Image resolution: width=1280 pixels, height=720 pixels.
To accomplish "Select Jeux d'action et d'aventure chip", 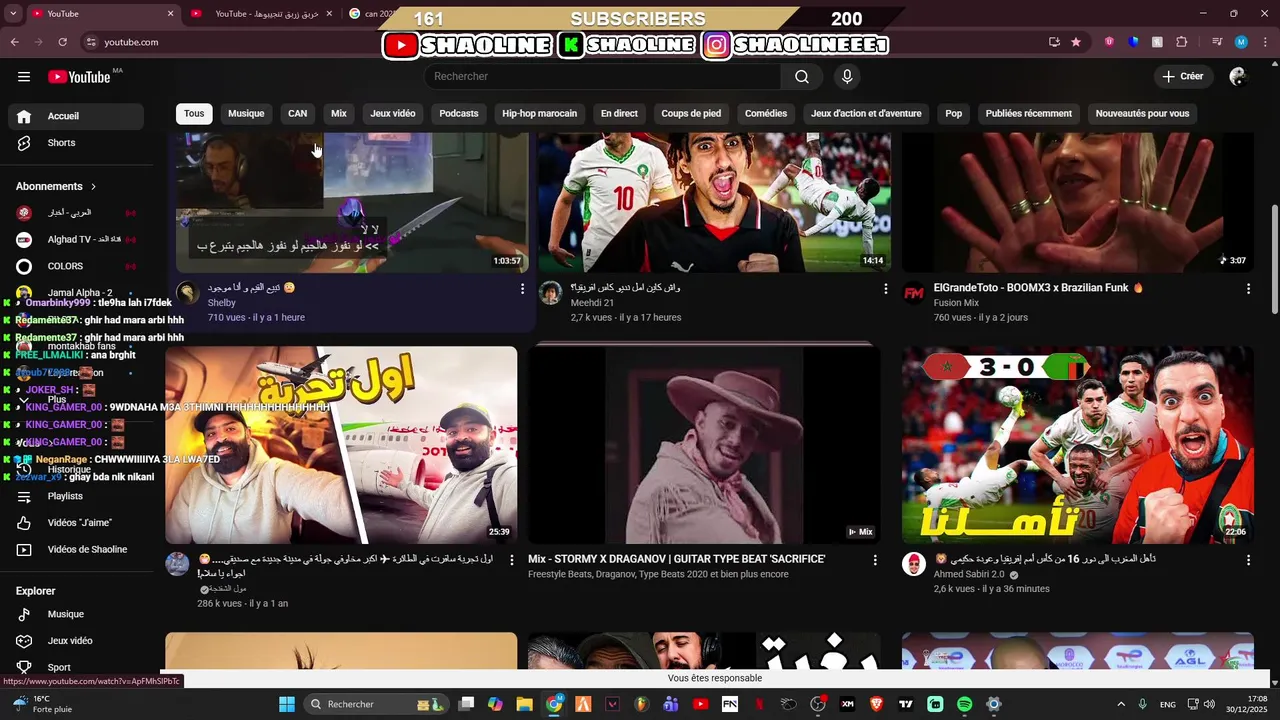I will pos(866,114).
